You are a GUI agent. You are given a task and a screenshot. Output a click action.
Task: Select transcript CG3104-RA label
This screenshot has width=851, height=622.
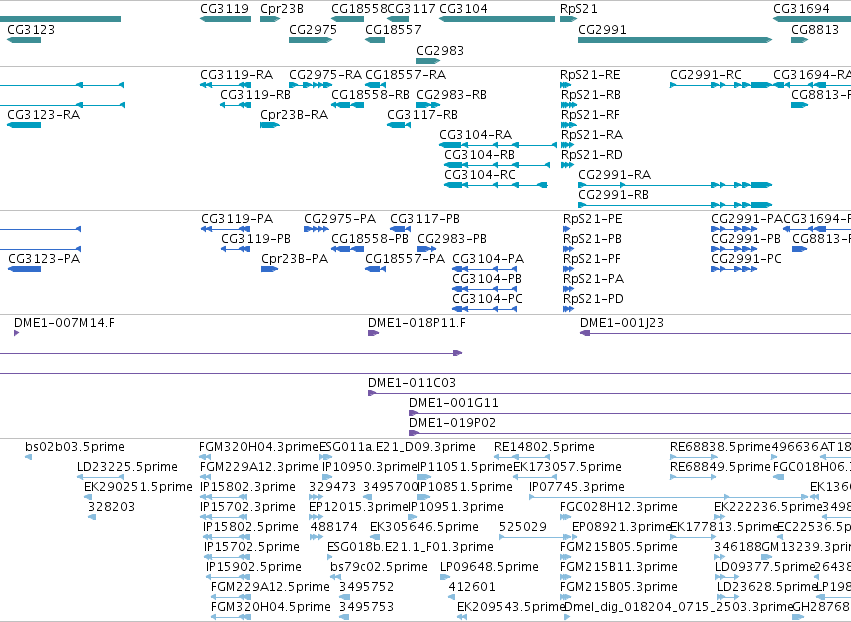[x=475, y=135]
